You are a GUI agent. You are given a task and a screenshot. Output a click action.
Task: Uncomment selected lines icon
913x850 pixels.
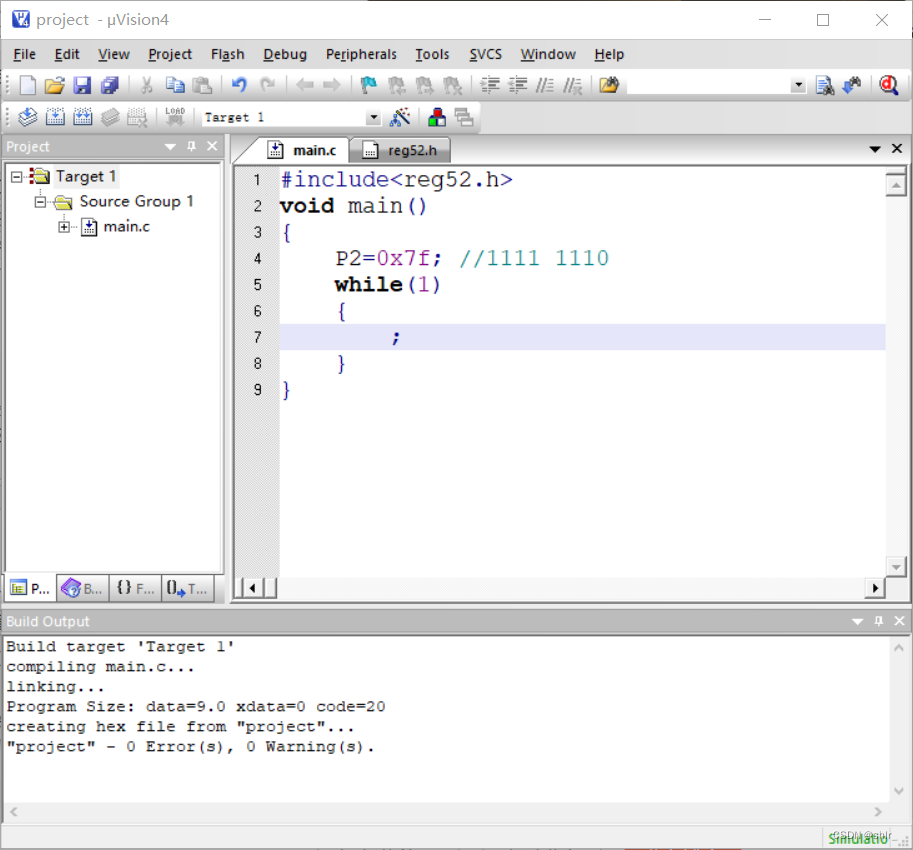572,86
